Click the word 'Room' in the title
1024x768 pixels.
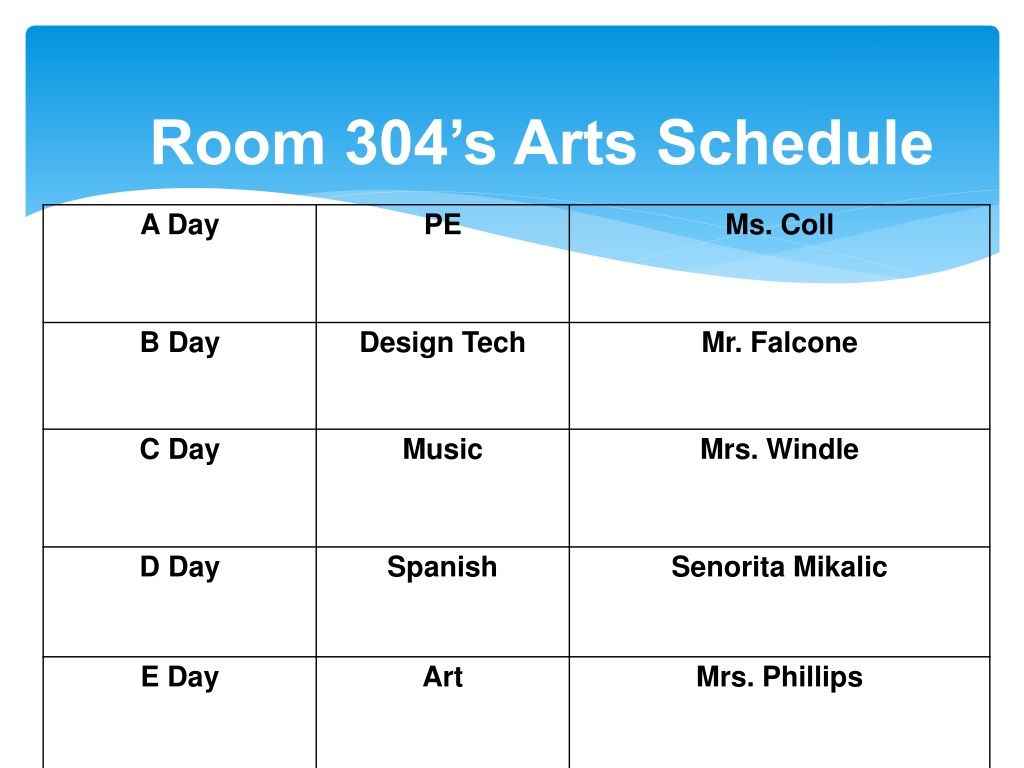tap(238, 142)
